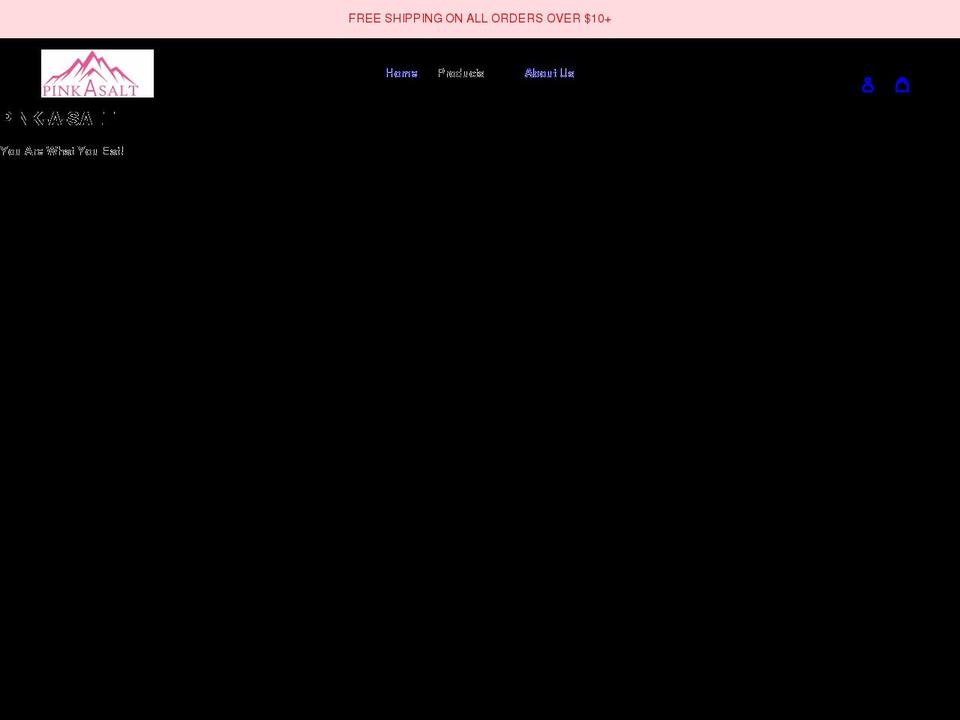Open the About Us menu item
Screen dimensions: 960x720
click(x=549, y=72)
